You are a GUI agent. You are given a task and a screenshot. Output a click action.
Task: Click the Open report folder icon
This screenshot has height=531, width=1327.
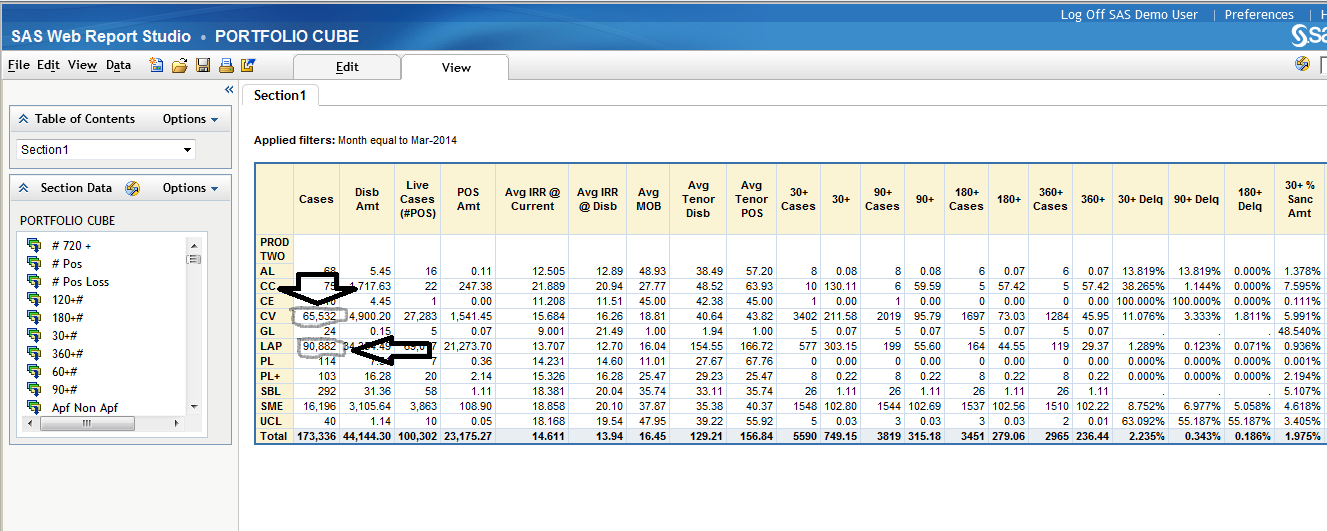pyautogui.click(x=180, y=66)
